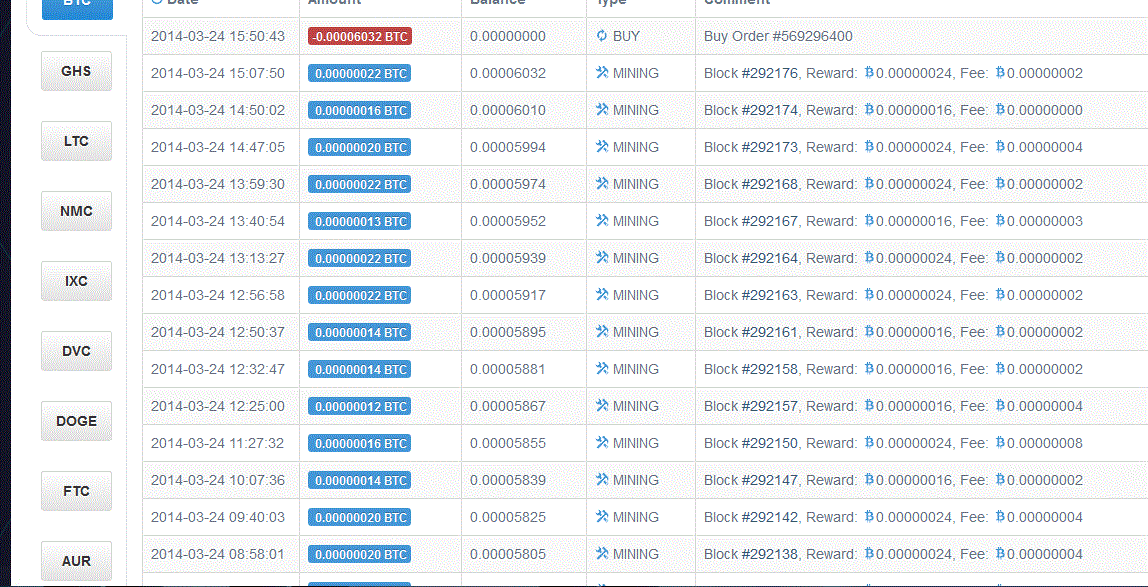Open block #292157 link
Viewport: 1148px width, 587px height.
click(x=769, y=406)
